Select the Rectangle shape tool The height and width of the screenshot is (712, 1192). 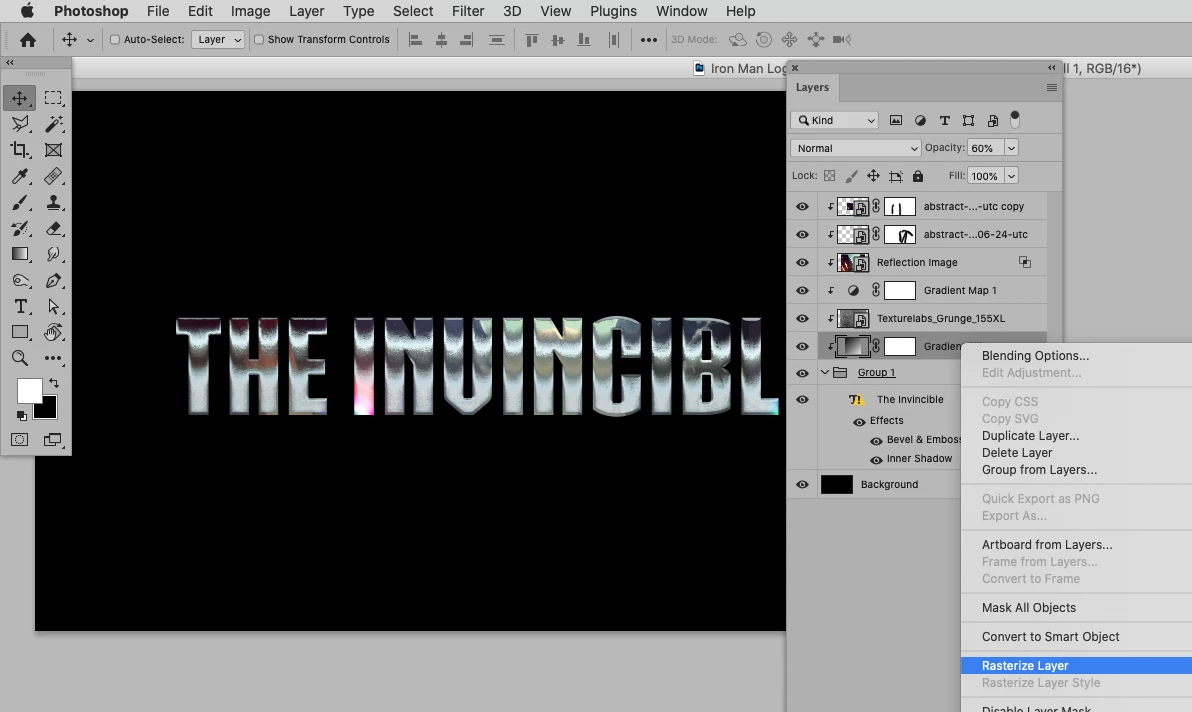(20, 332)
